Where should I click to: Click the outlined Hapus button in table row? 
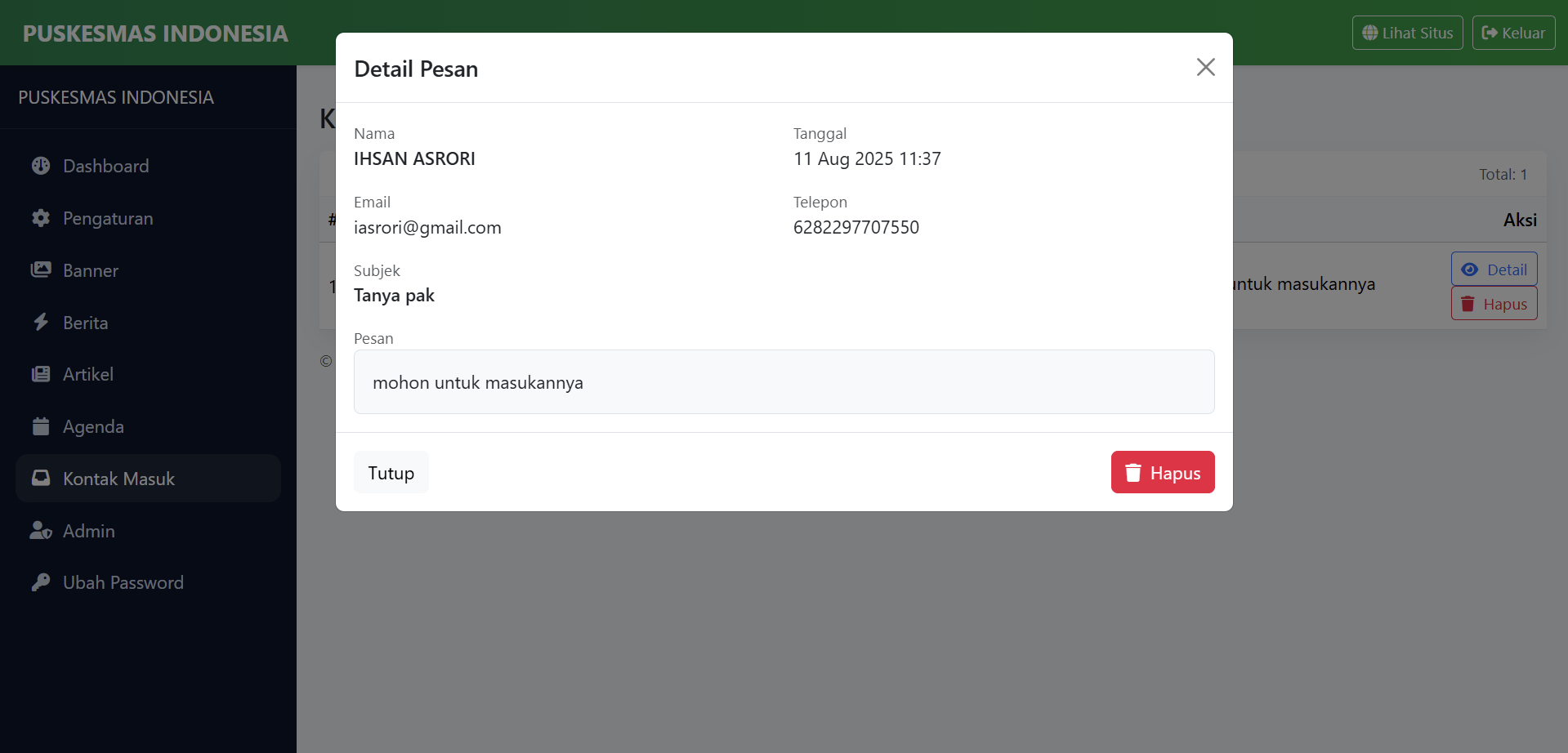click(x=1494, y=304)
